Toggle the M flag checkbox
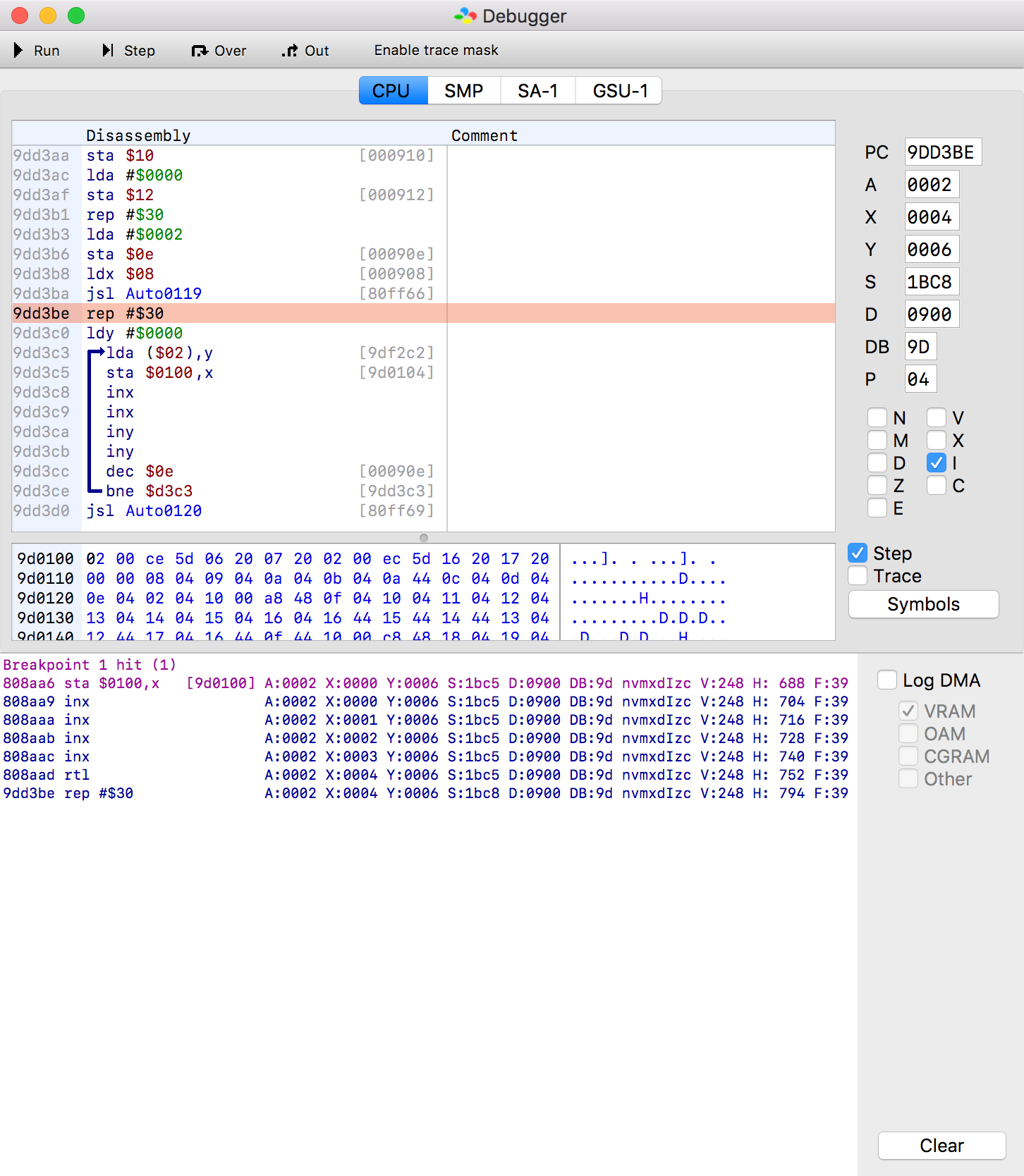Image resolution: width=1024 pixels, height=1176 pixels. tap(877, 440)
